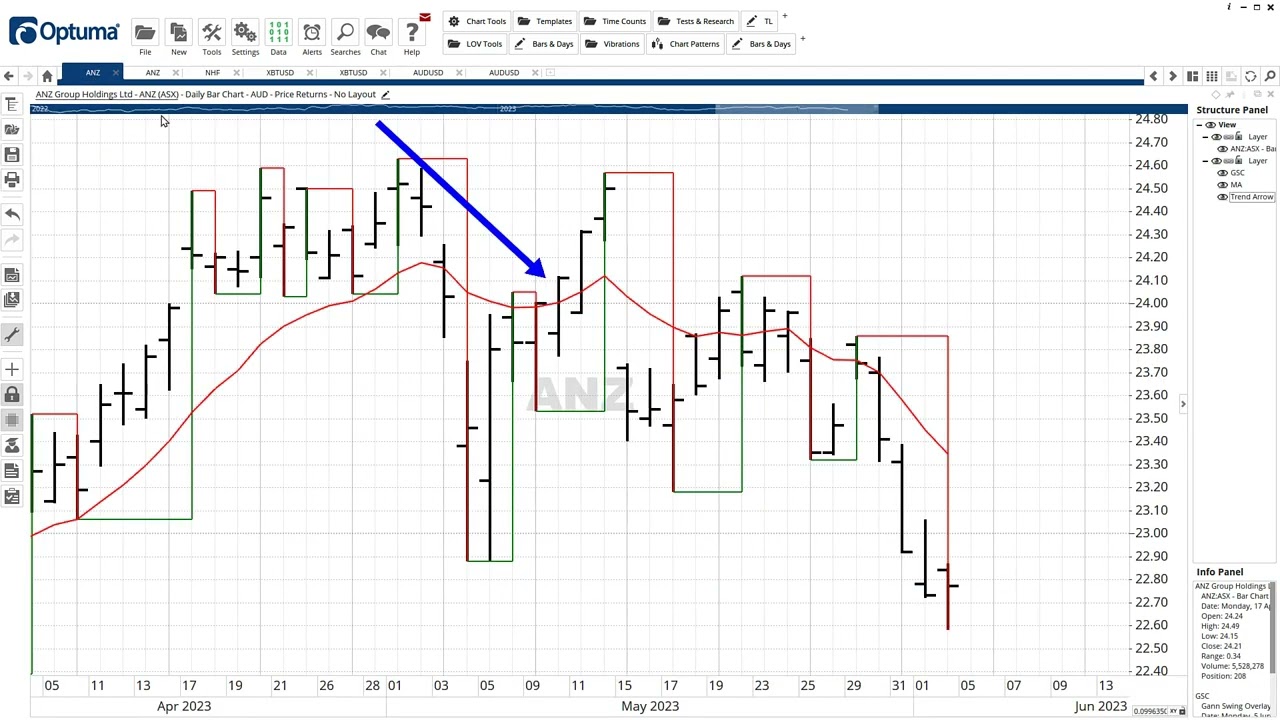Open Tests & Research toolbar menu
Viewport: 1280px width, 720px height.
point(695,21)
